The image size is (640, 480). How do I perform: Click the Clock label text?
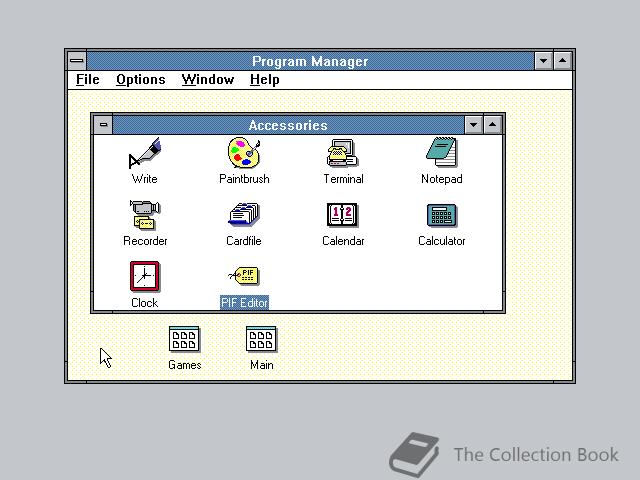[x=144, y=303]
